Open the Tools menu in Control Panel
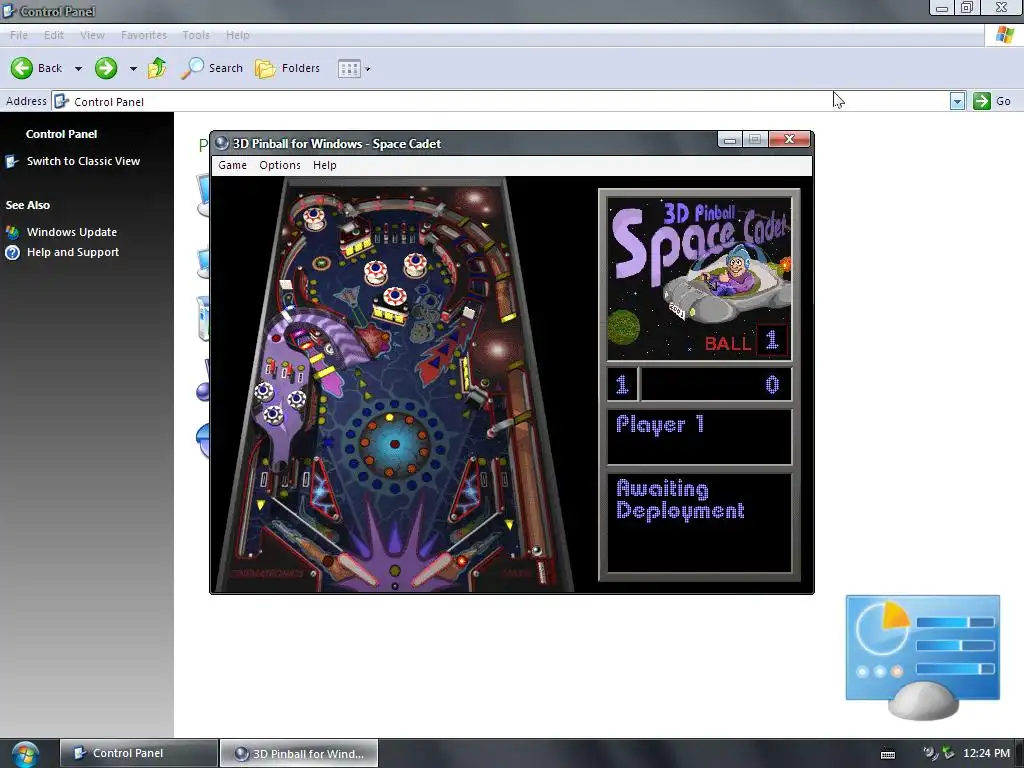The height and width of the screenshot is (768, 1024). click(x=196, y=35)
